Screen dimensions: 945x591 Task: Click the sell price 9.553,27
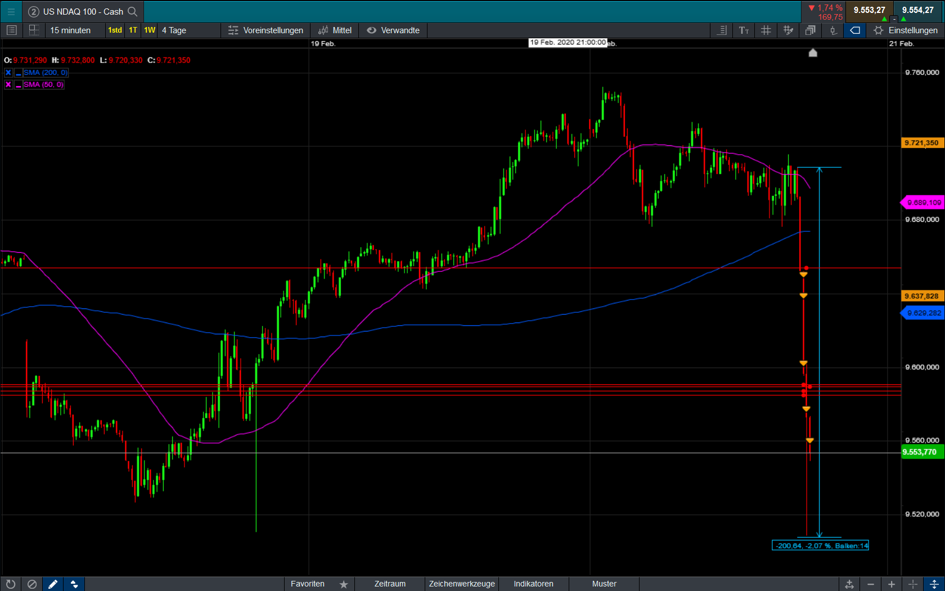869,10
